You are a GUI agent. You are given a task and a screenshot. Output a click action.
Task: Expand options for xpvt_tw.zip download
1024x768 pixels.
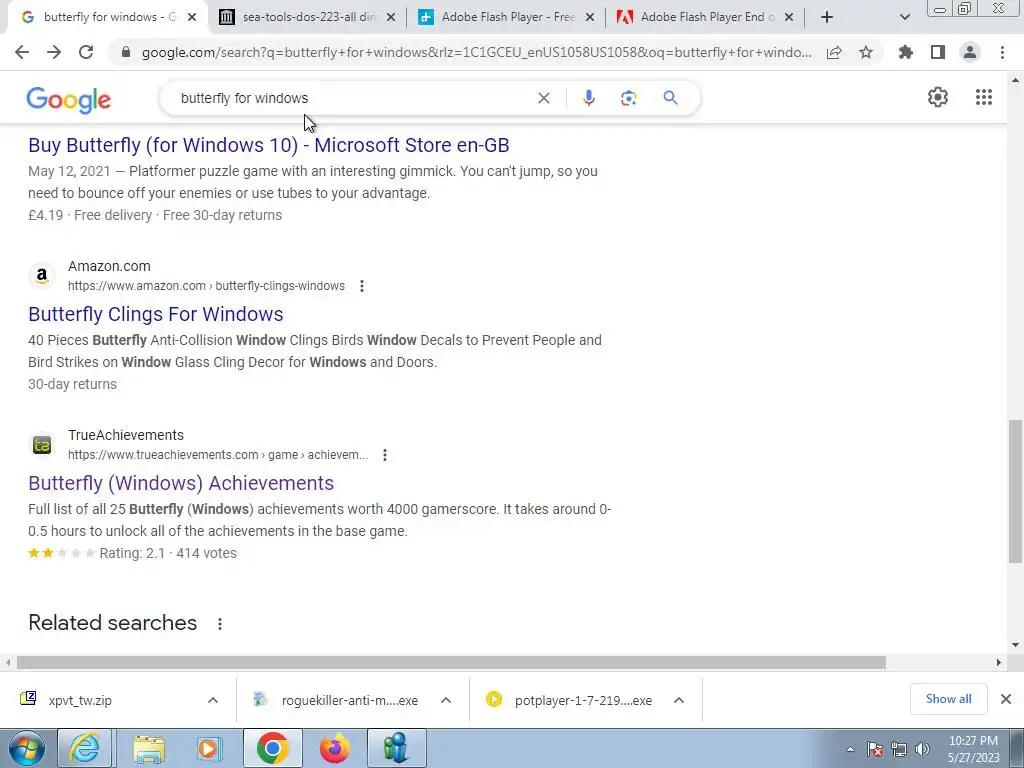213,700
